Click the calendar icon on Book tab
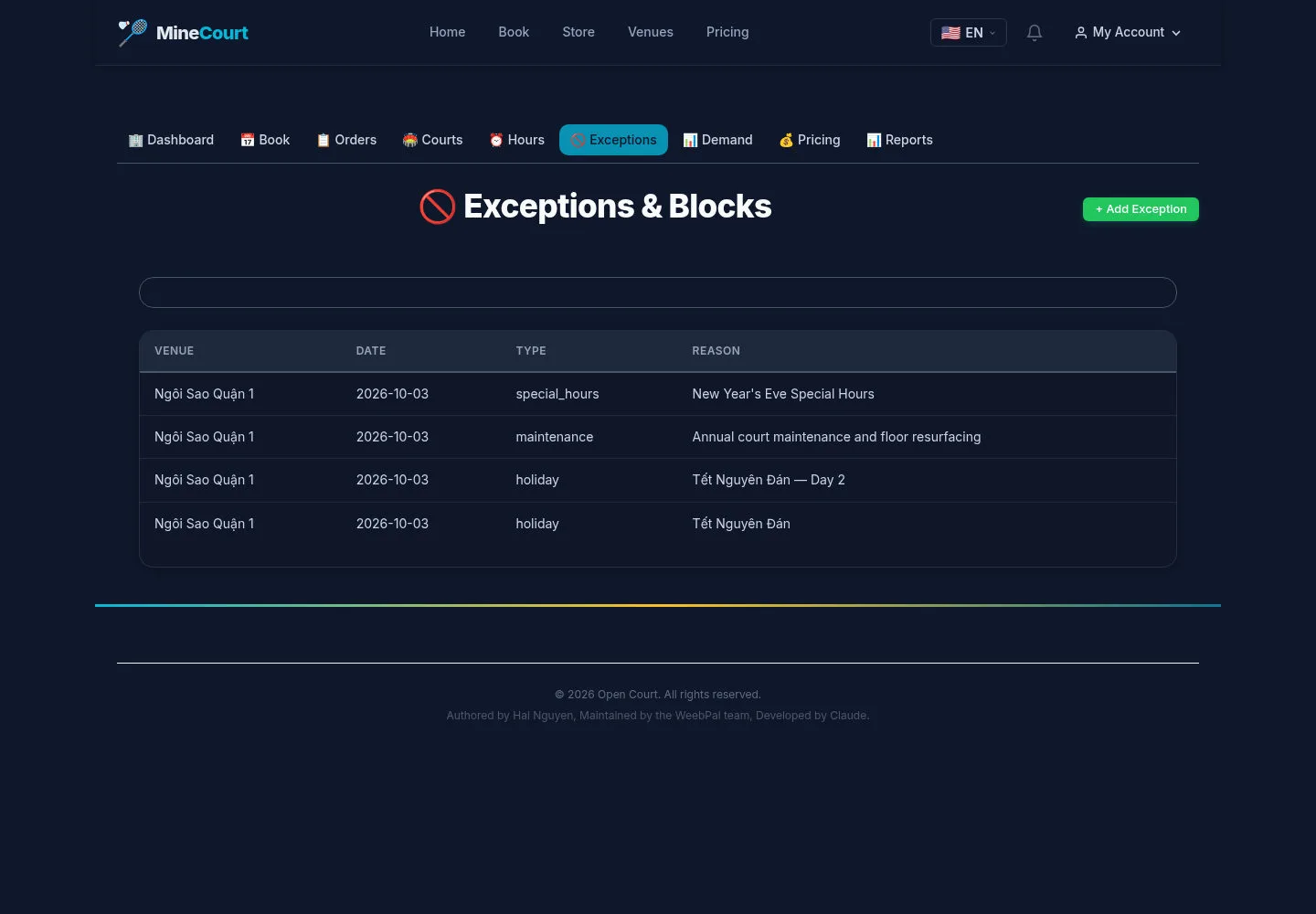Screen dimensions: 1316x914 tap(248, 140)
